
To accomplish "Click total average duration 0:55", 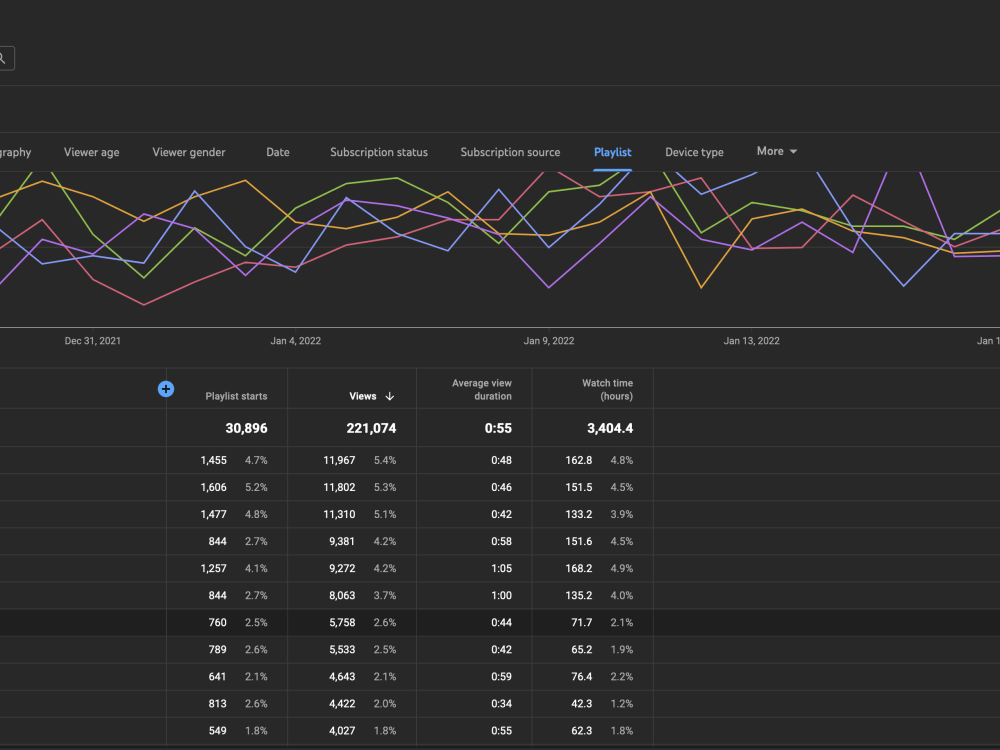I will coord(498,428).
